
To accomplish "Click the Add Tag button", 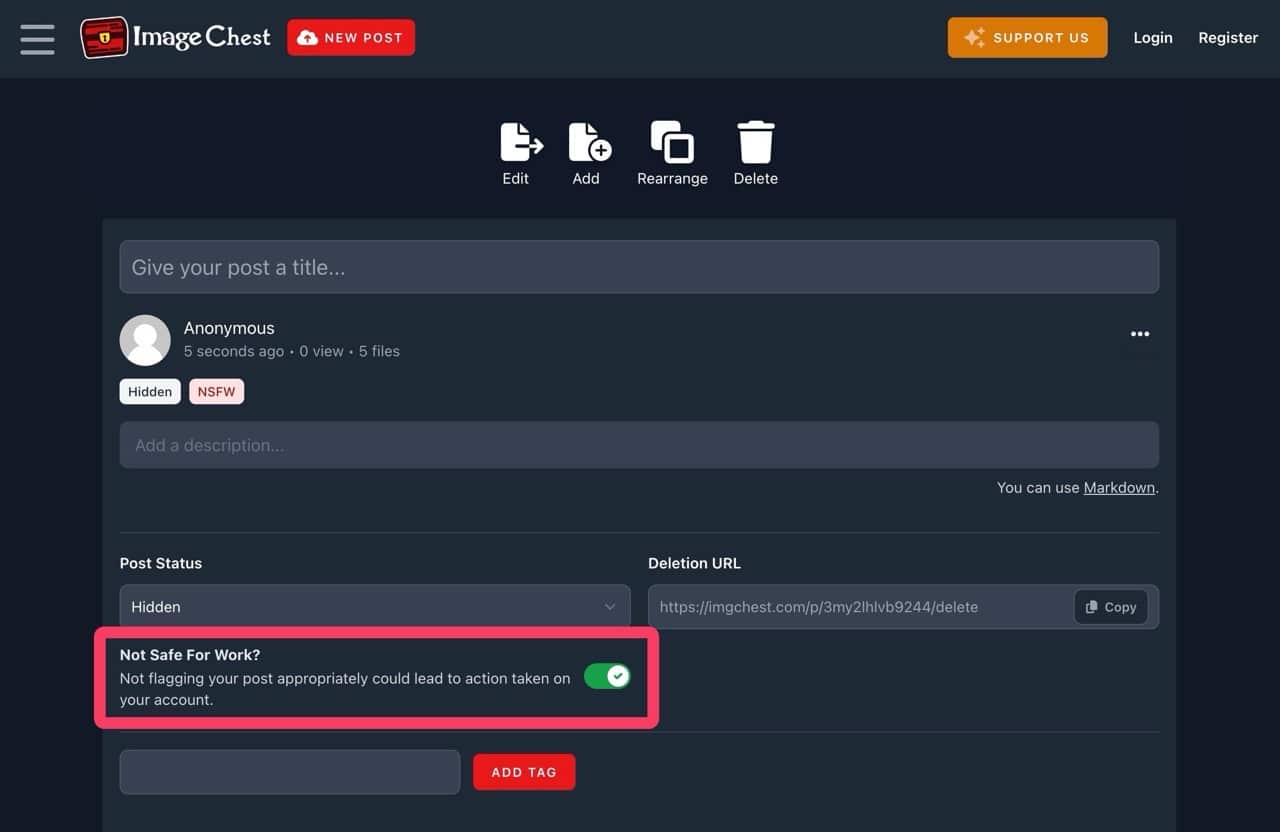I will click(524, 772).
